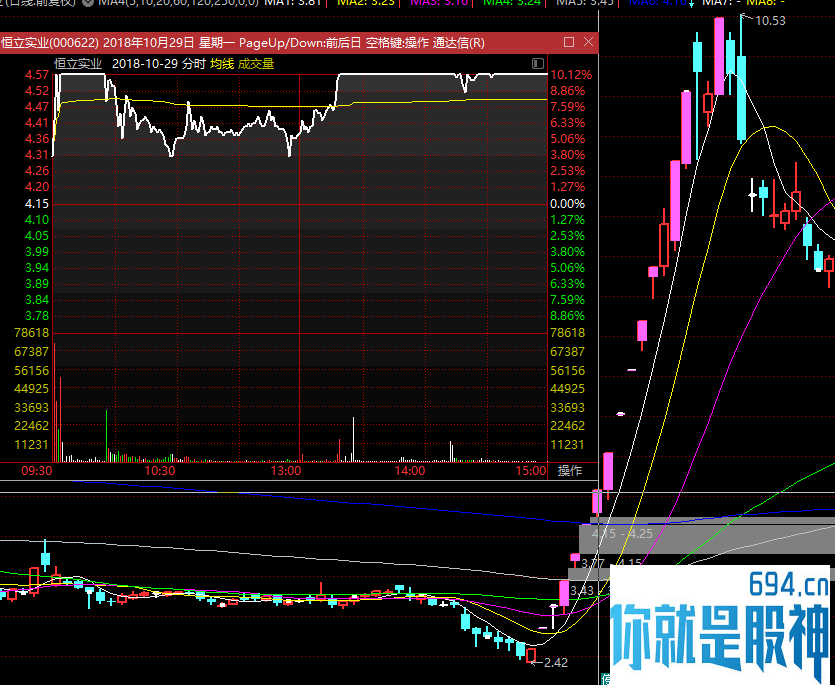
Task: Click the 4.15 - 4.25 gap label
Action: 622,533
